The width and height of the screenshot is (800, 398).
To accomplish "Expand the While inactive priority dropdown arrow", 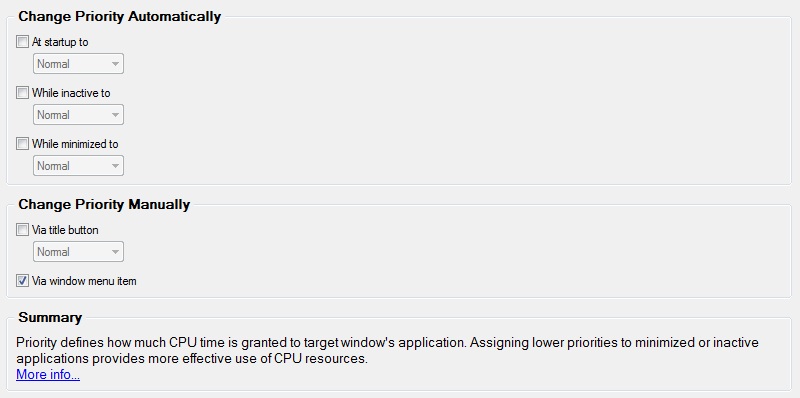I will click(x=115, y=115).
